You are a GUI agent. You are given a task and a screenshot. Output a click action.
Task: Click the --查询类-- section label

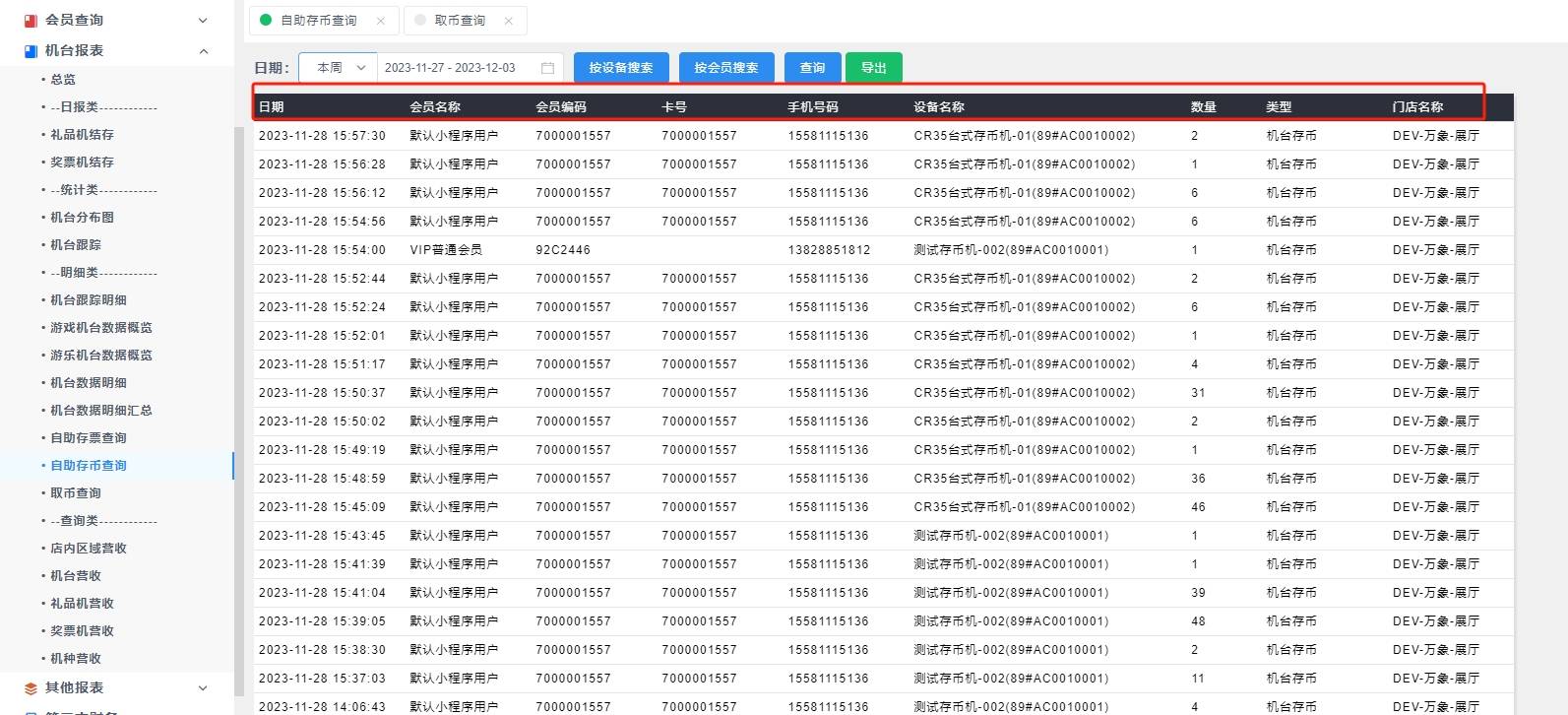click(x=103, y=521)
